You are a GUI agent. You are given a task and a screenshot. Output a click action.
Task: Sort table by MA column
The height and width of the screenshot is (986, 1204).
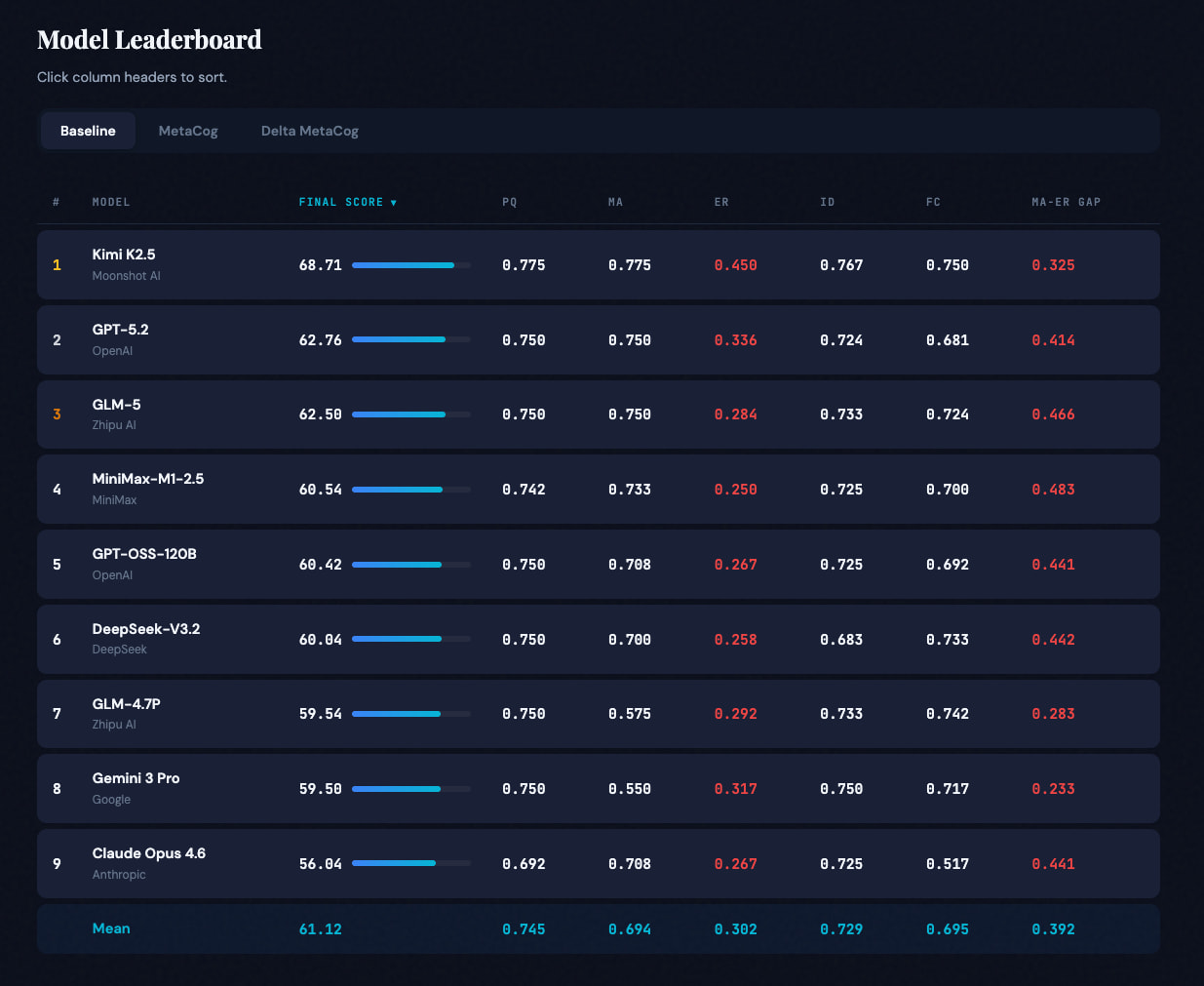pyautogui.click(x=615, y=202)
